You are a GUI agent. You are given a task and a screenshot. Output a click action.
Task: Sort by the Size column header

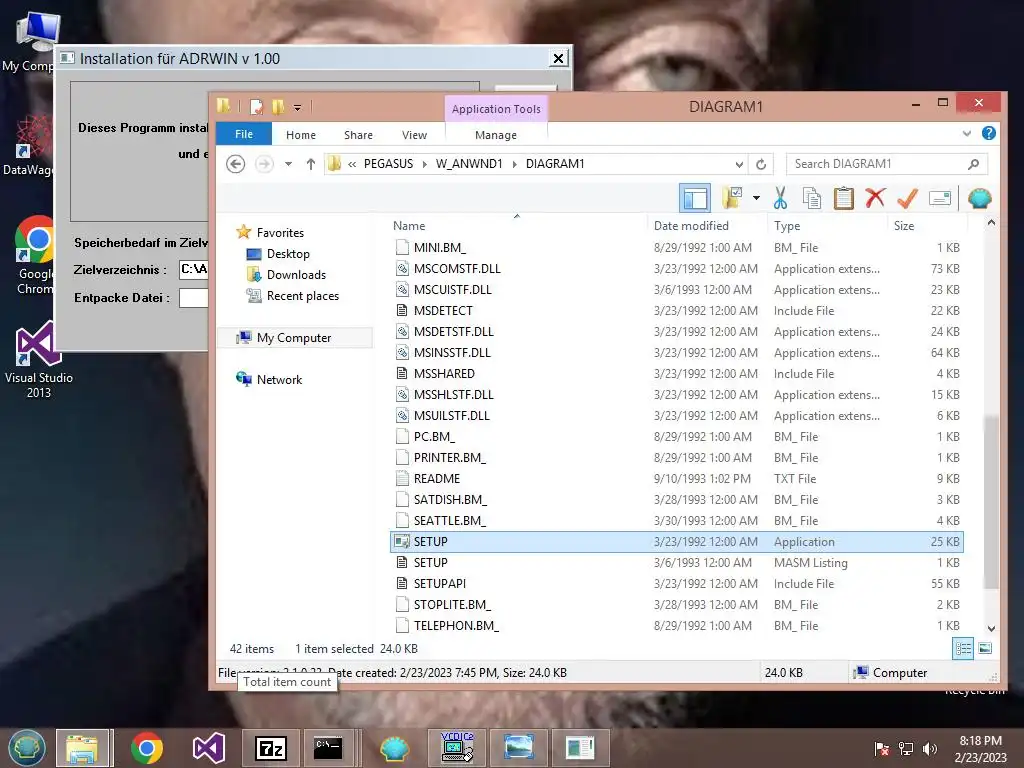pos(904,225)
